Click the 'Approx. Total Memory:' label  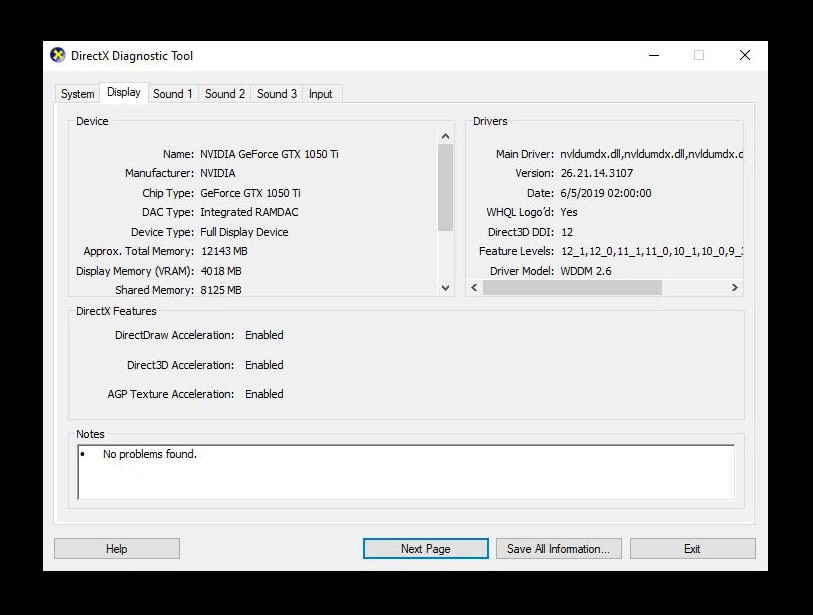click(x=138, y=251)
